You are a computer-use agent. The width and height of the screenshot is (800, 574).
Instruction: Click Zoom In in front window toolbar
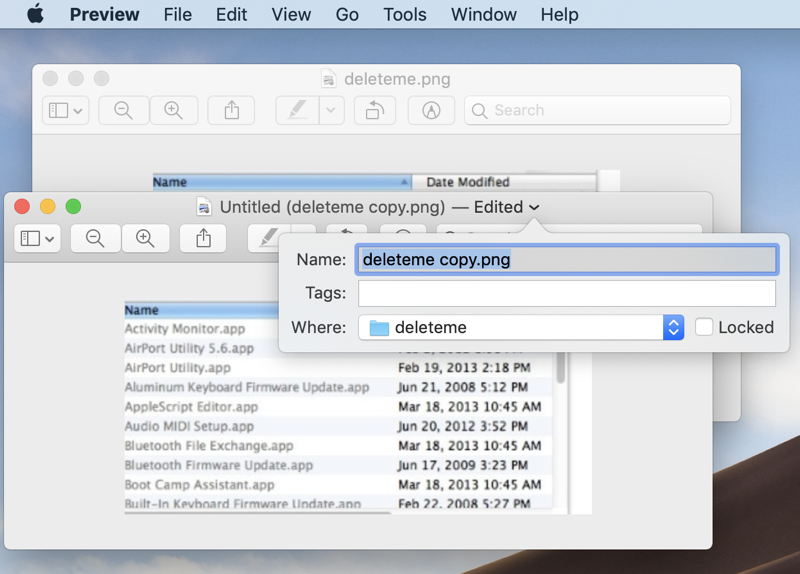(x=145, y=238)
